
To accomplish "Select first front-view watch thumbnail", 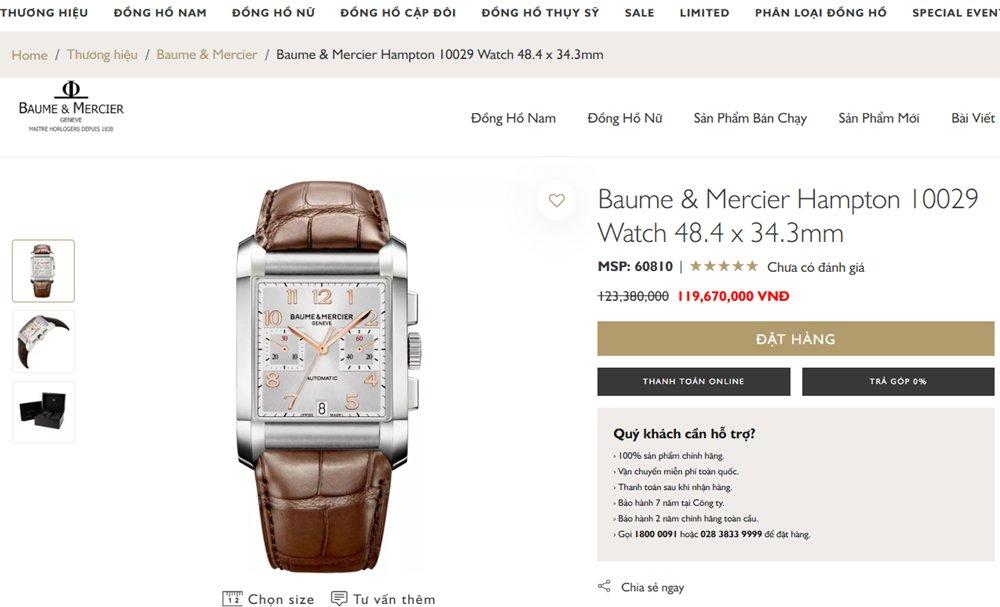I will 43,271.
